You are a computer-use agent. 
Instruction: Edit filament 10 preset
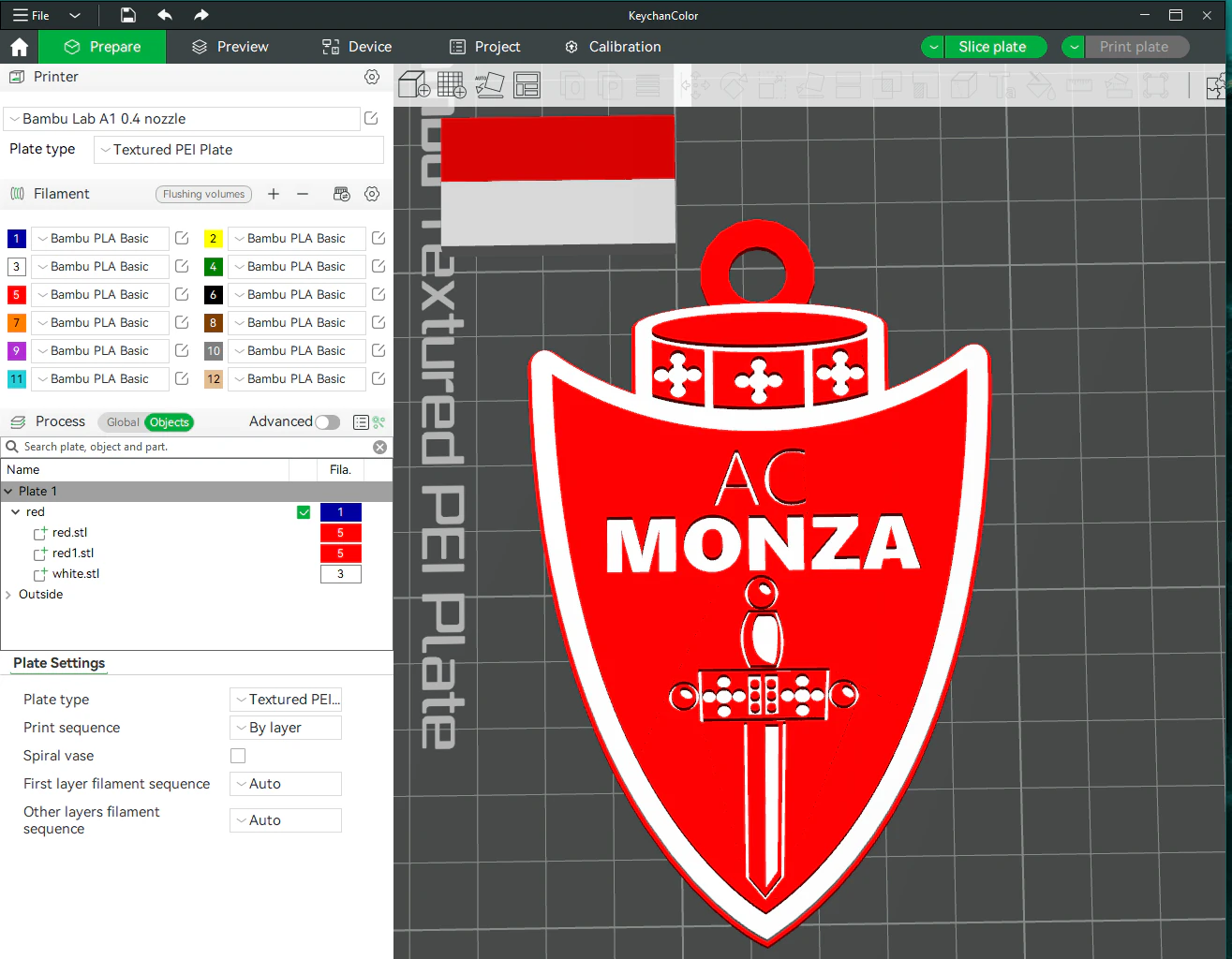379,350
